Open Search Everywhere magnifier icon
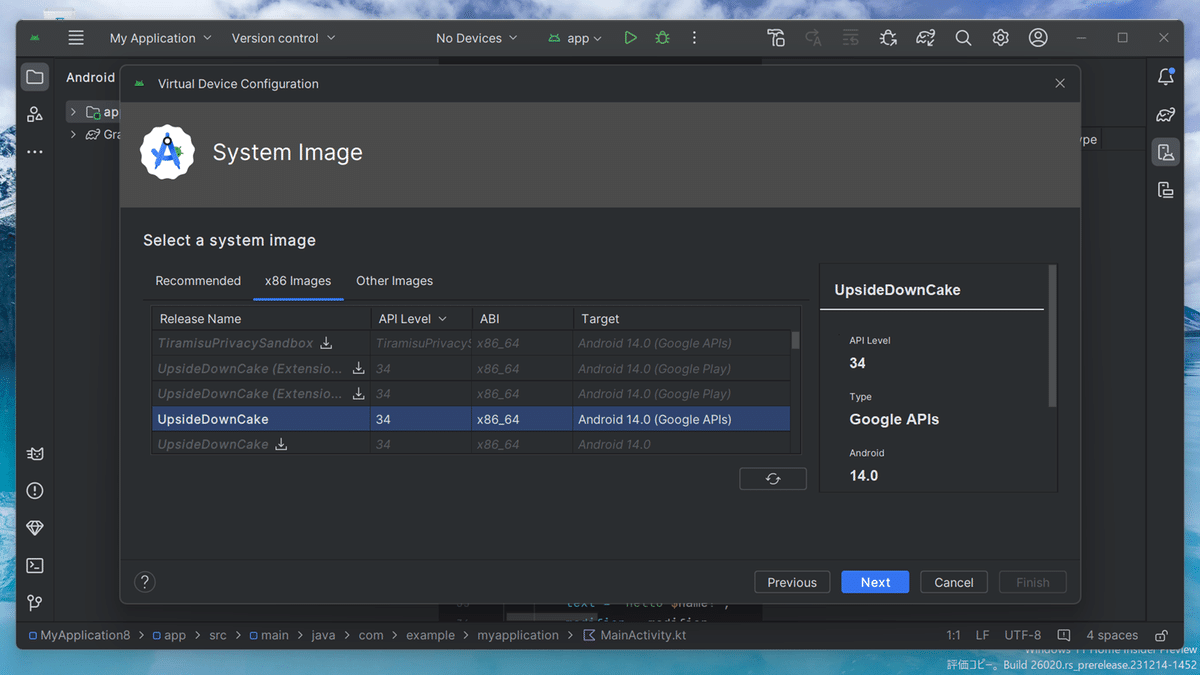Screen dimensions: 1200x675 click(x=963, y=38)
